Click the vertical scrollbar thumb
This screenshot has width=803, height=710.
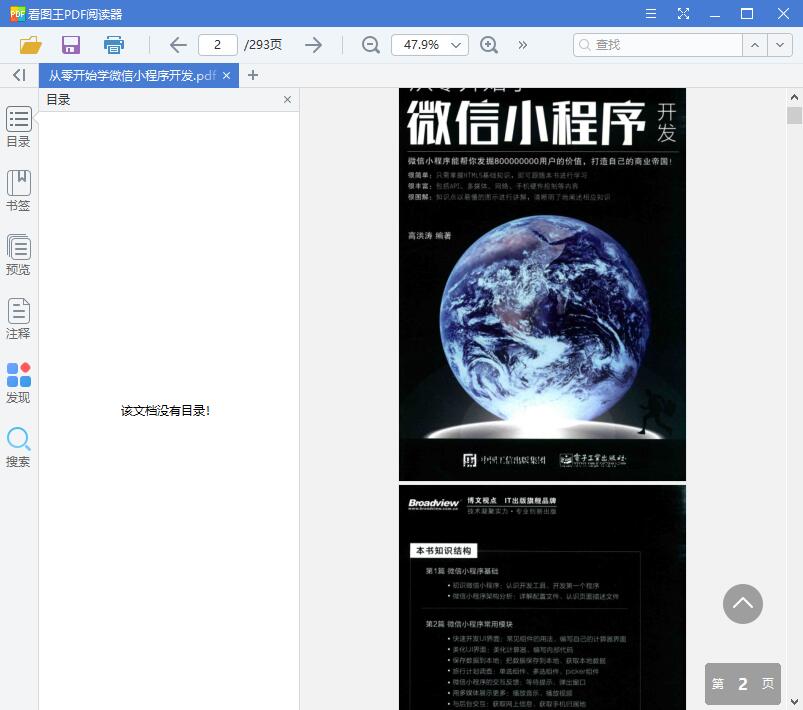(794, 115)
